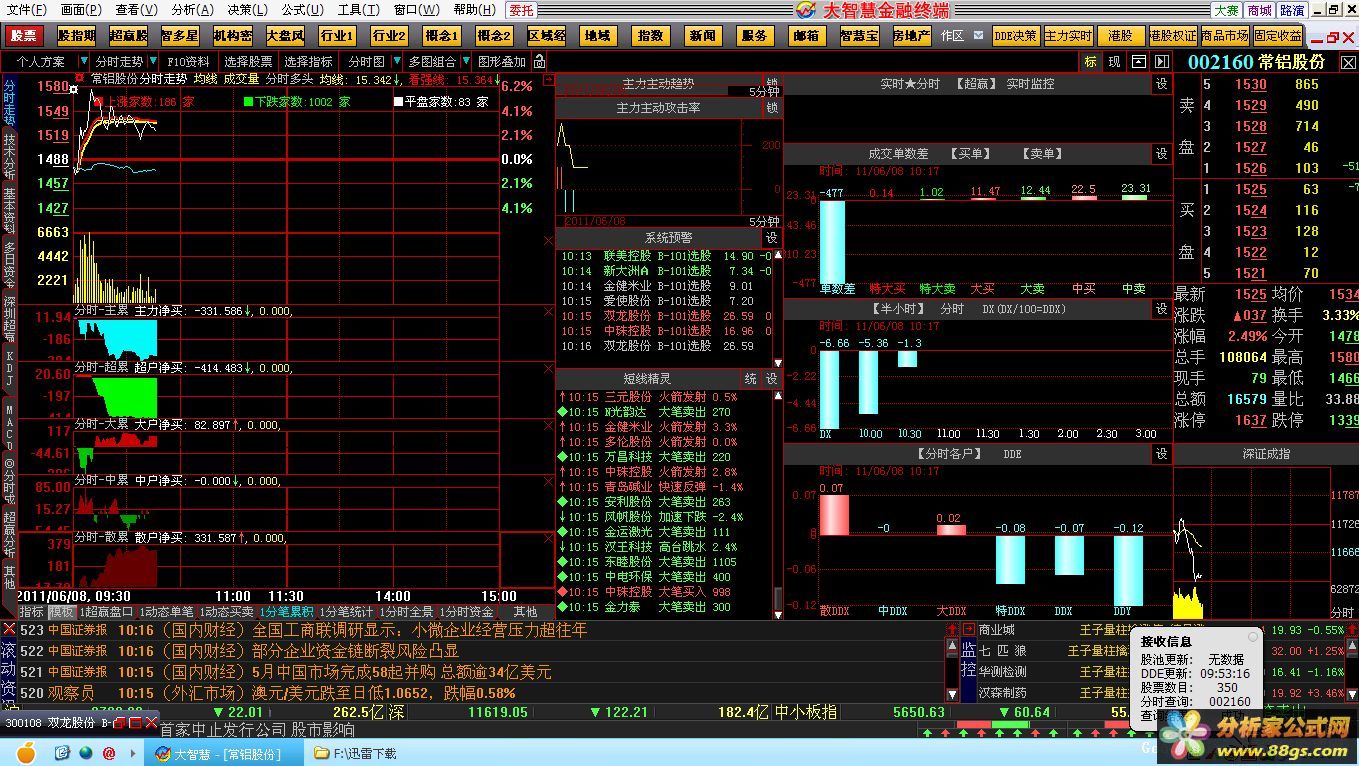
Task: Open 智慧宝 from the toolbar
Action: [x=859, y=36]
